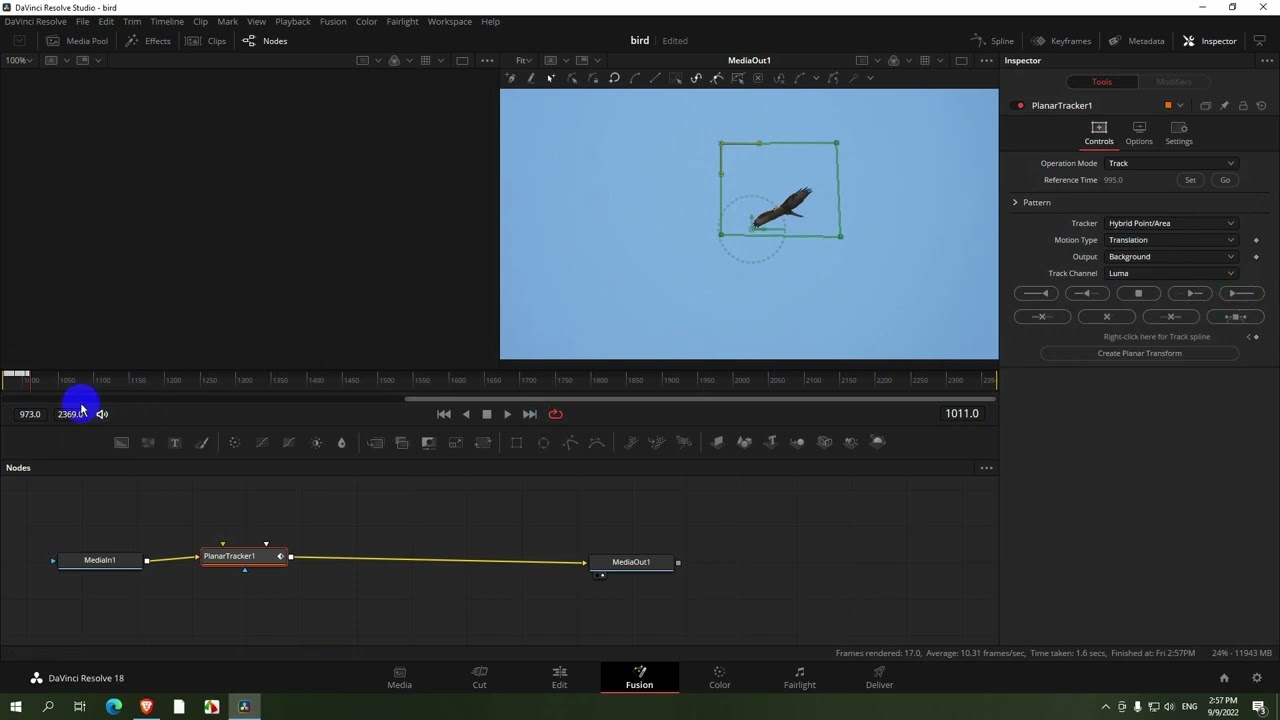Select the Paint brush tool in toolbar
The width and height of the screenshot is (1280, 720).
tap(202, 442)
